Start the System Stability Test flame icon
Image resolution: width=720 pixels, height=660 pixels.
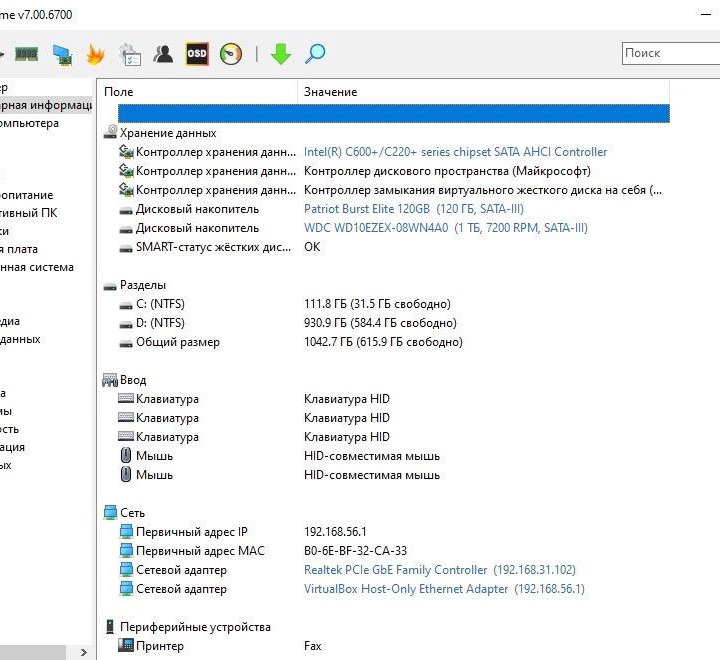coord(95,54)
